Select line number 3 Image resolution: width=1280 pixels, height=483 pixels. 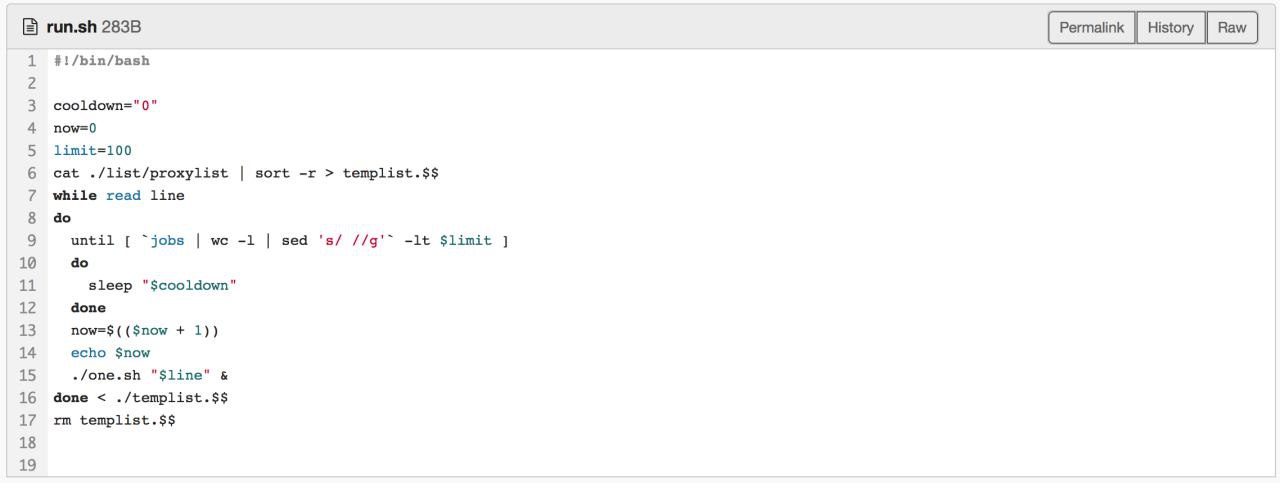(x=32, y=105)
